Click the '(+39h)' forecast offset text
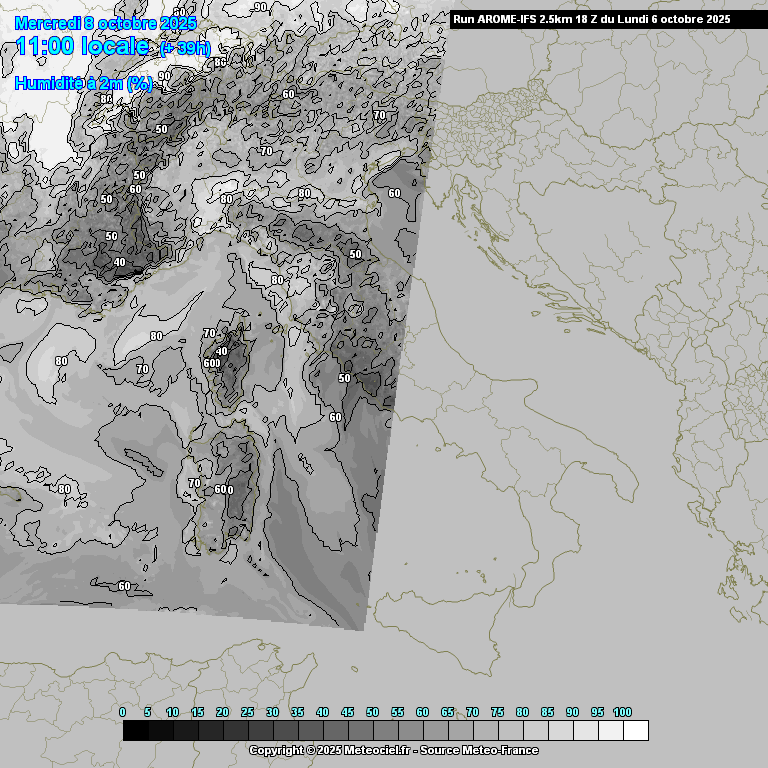This screenshot has height=768, width=768. coord(185,49)
